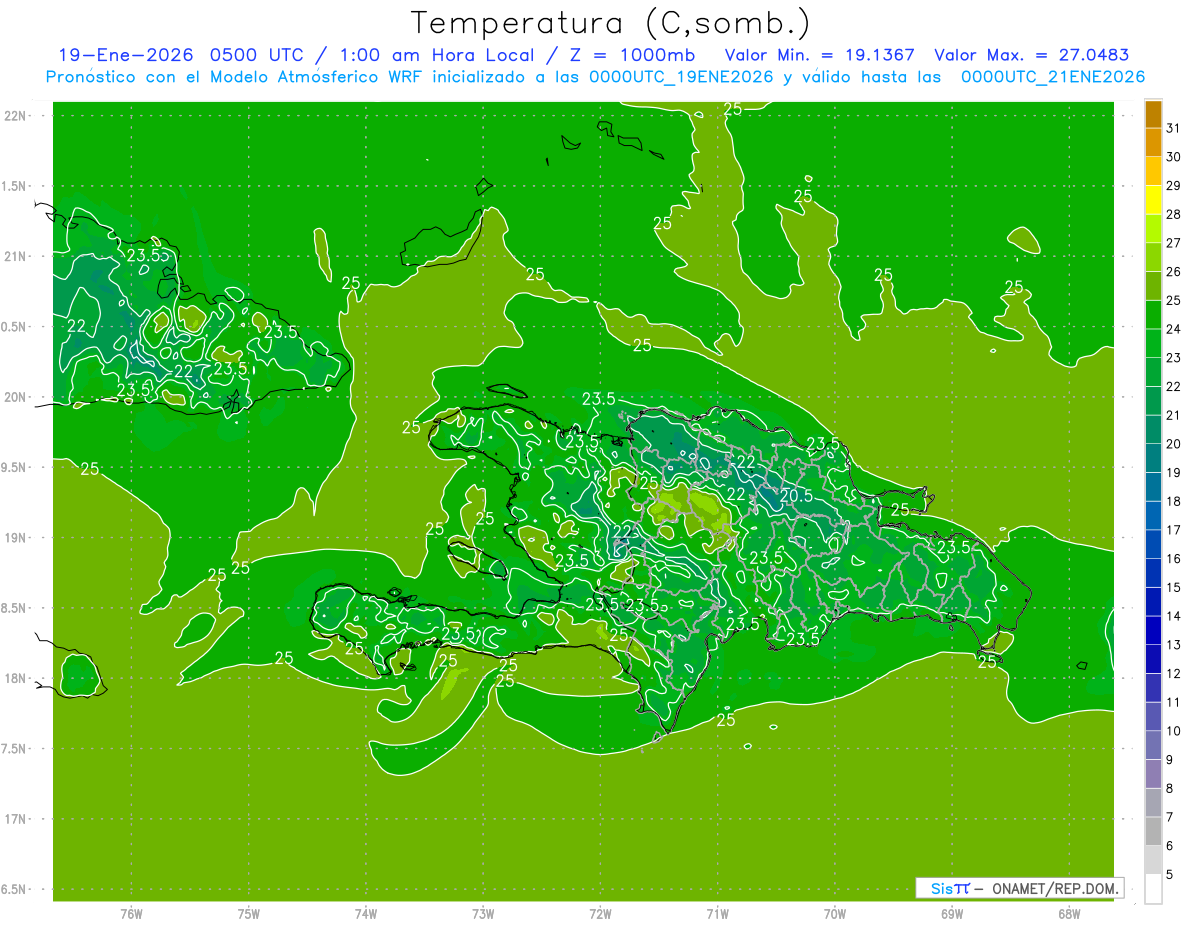
Task: Click the 'SisTT - ONAMET/REP.DOM.' credit box
Action: pyautogui.click(x=1019, y=888)
